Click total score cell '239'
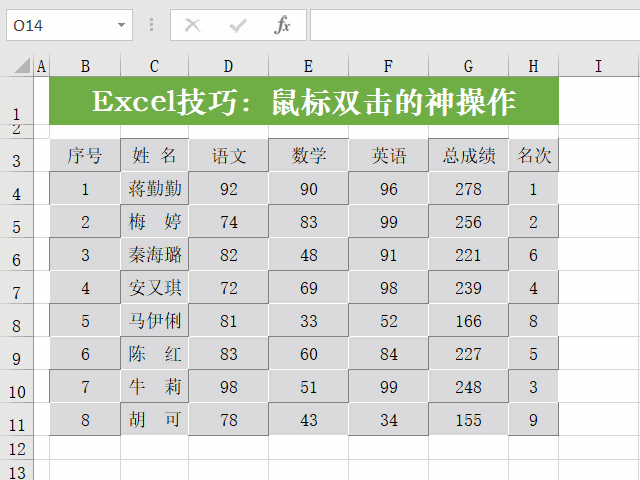The height and width of the screenshot is (480, 640). [x=468, y=287]
